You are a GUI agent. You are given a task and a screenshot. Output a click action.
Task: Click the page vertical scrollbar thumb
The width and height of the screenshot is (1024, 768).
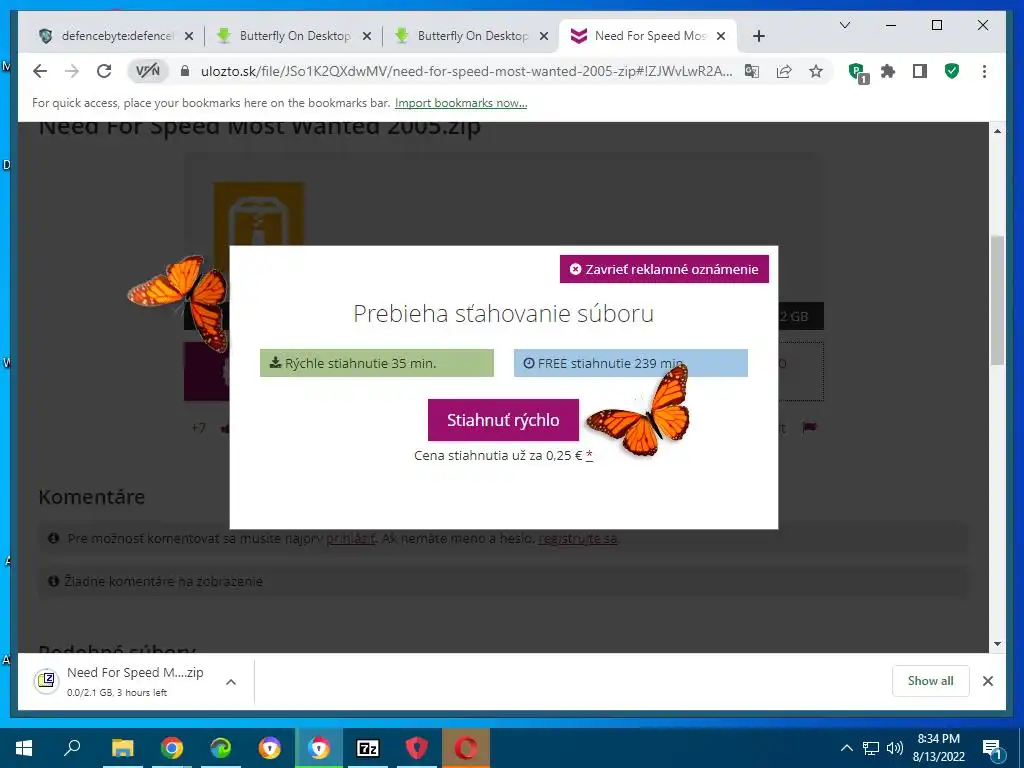click(x=997, y=300)
